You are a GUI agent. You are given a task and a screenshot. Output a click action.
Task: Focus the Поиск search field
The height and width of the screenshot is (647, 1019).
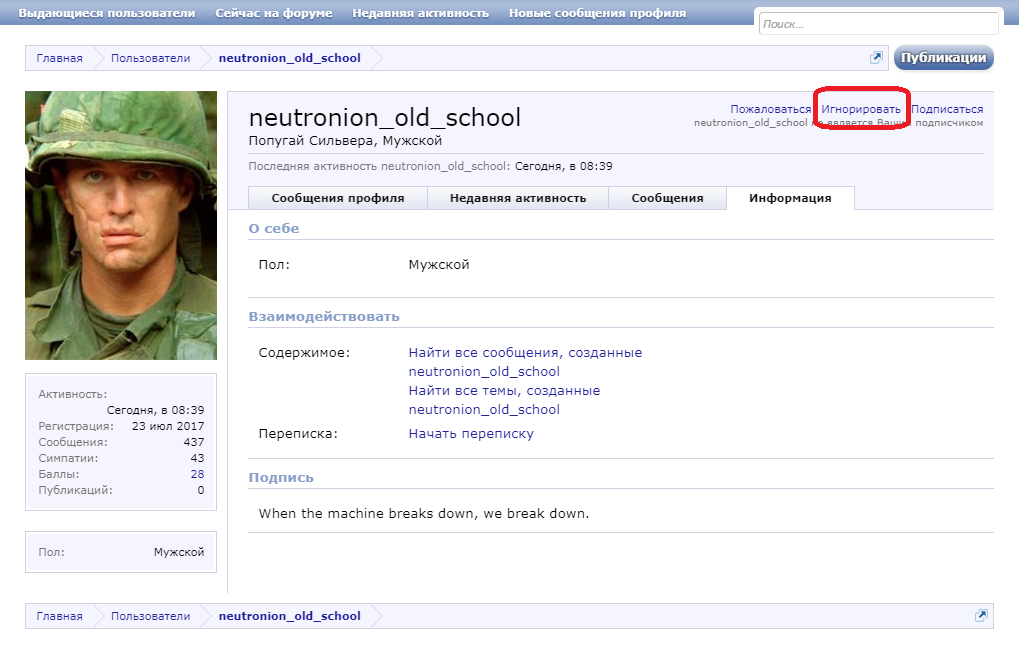pos(878,24)
